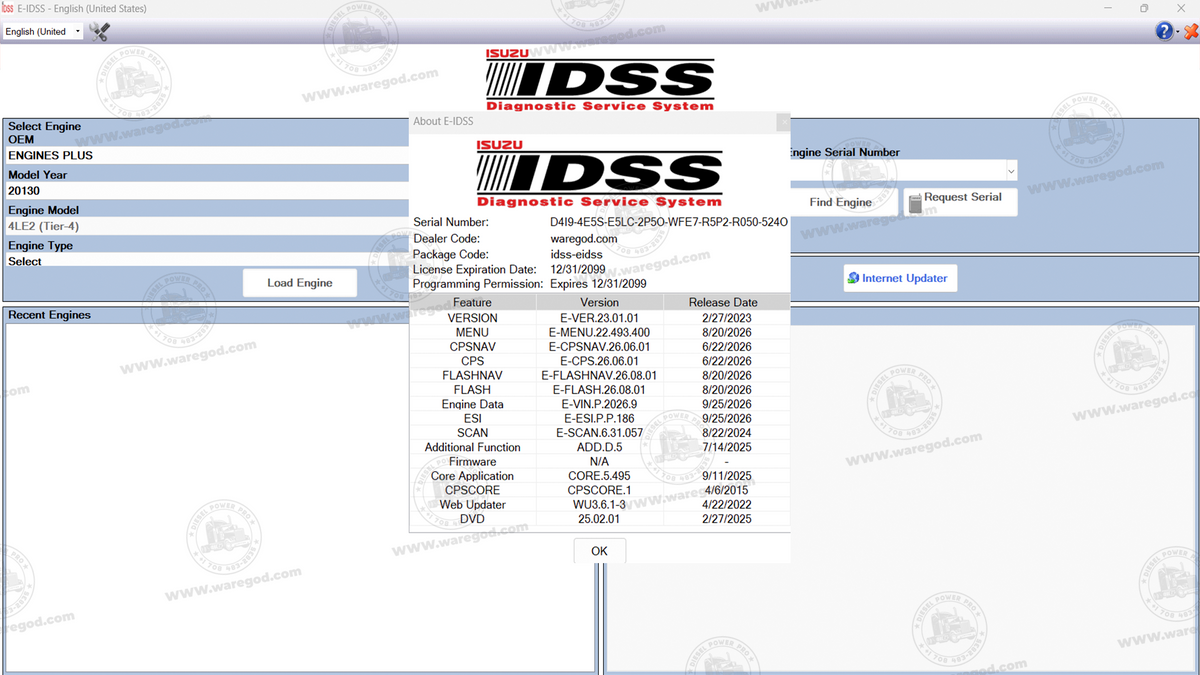Click the Select Engine panel heading
The height and width of the screenshot is (675, 1200).
click(x=45, y=126)
